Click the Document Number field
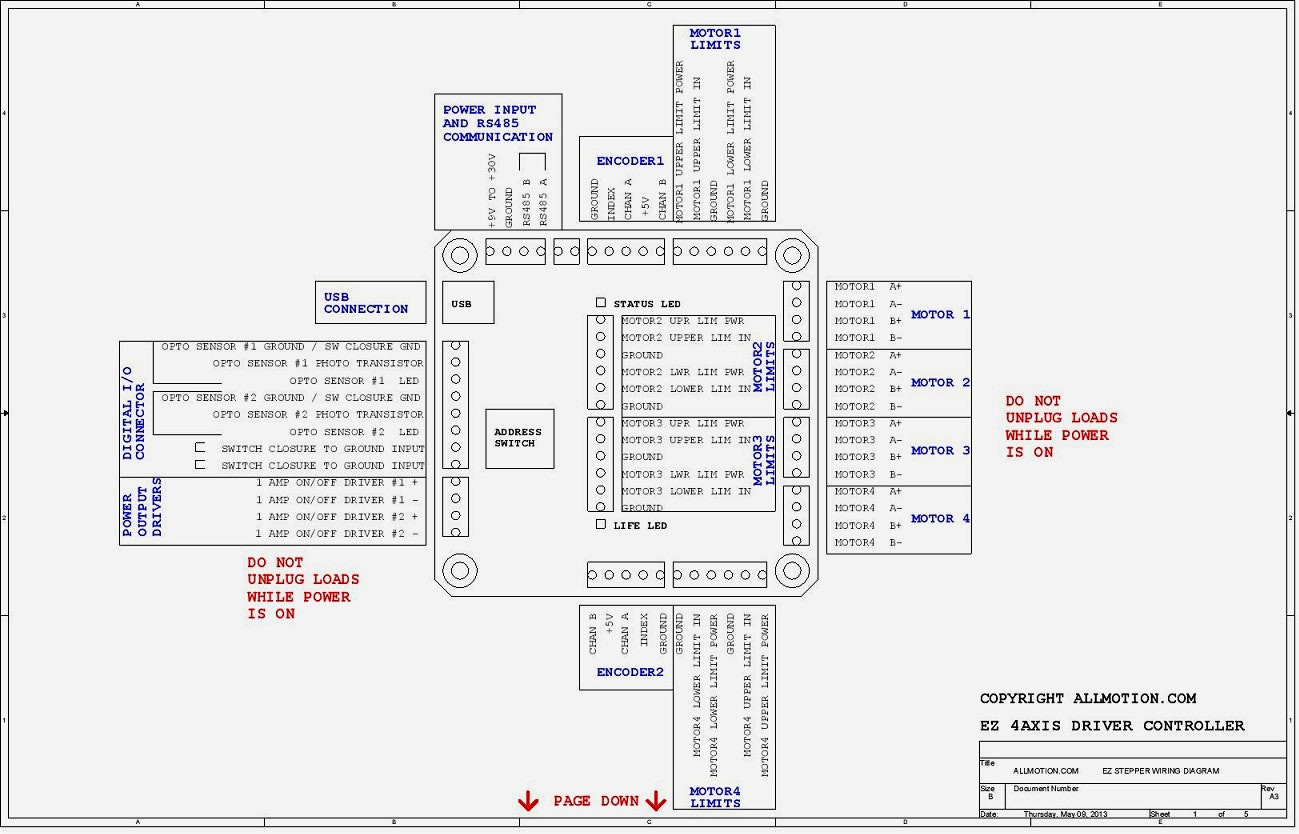Image resolution: width=1299 pixels, height=834 pixels. tap(1135, 796)
